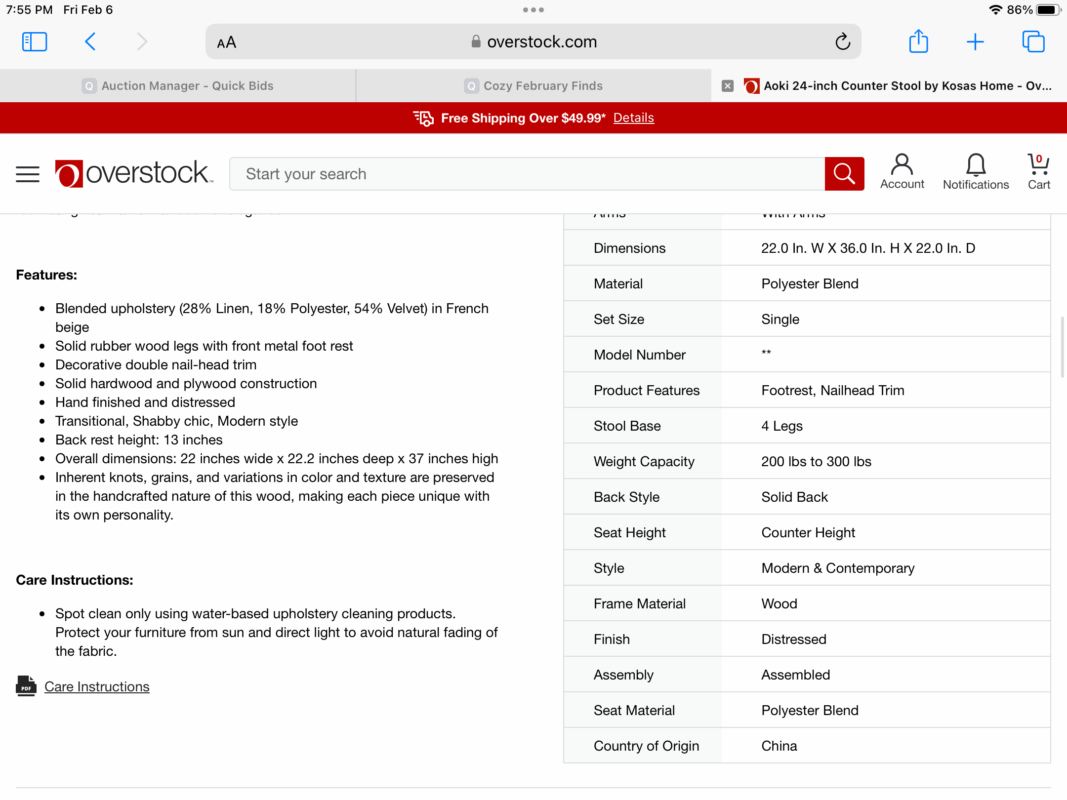Open a new Safari tab
1067x800 pixels.
point(975,41)
